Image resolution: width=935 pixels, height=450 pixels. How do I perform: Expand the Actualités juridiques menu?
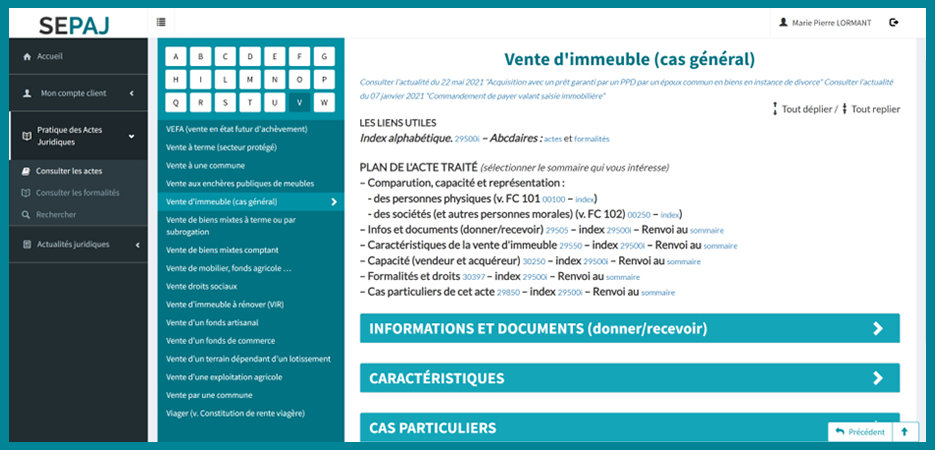[x=78, y=244]
